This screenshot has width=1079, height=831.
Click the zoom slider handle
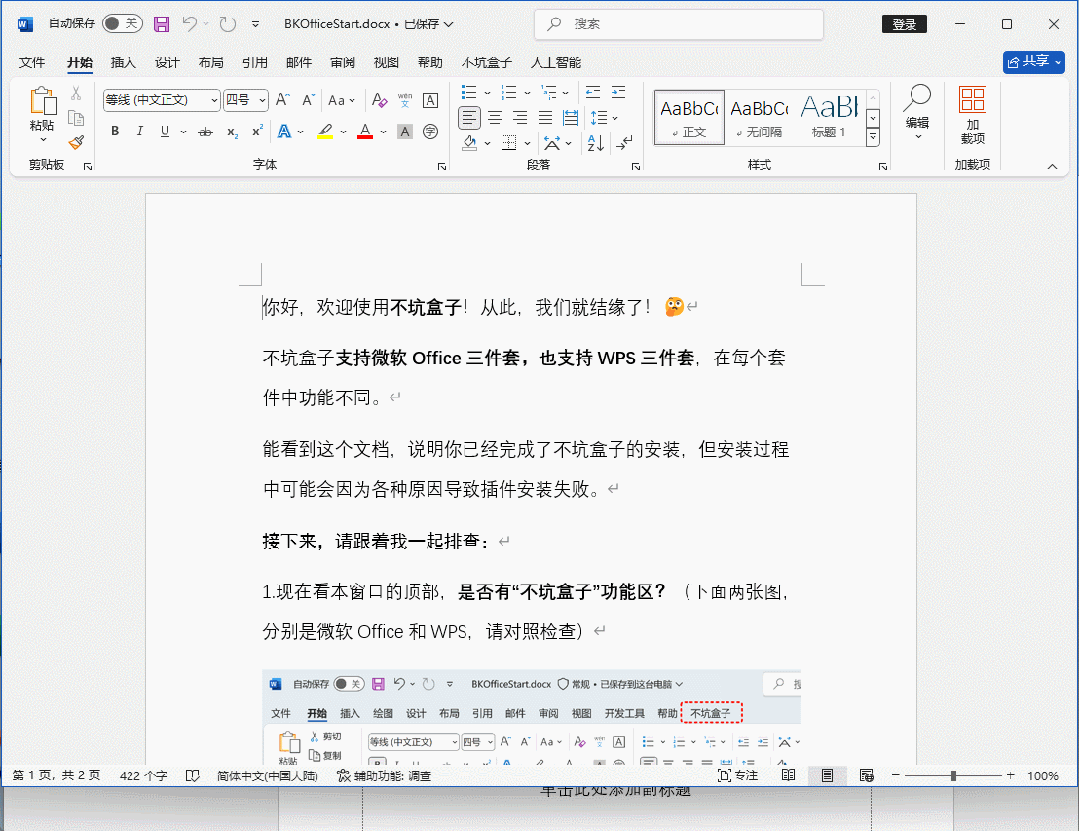coord(953,775)
